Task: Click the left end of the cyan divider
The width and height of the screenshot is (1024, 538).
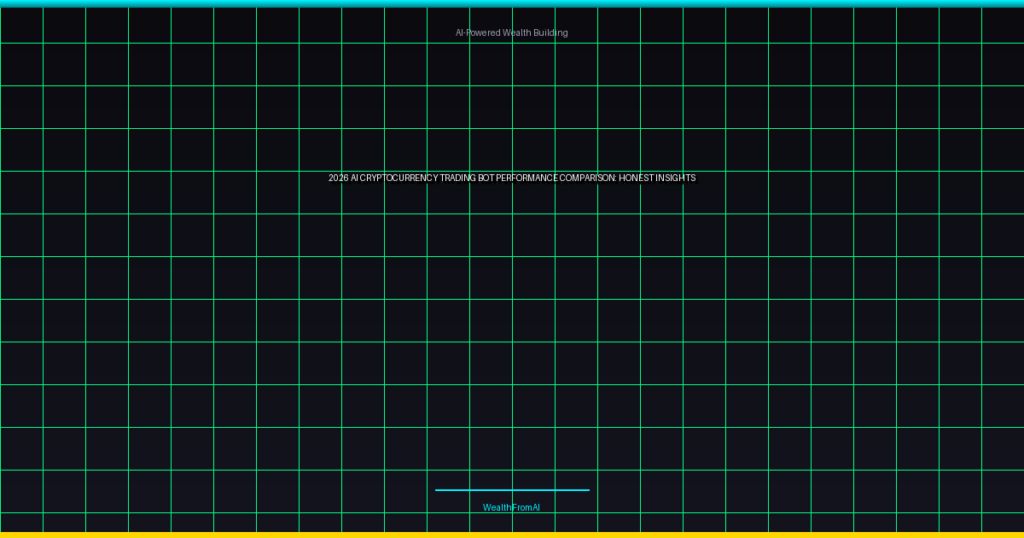Action: click(x=438, y=490)
